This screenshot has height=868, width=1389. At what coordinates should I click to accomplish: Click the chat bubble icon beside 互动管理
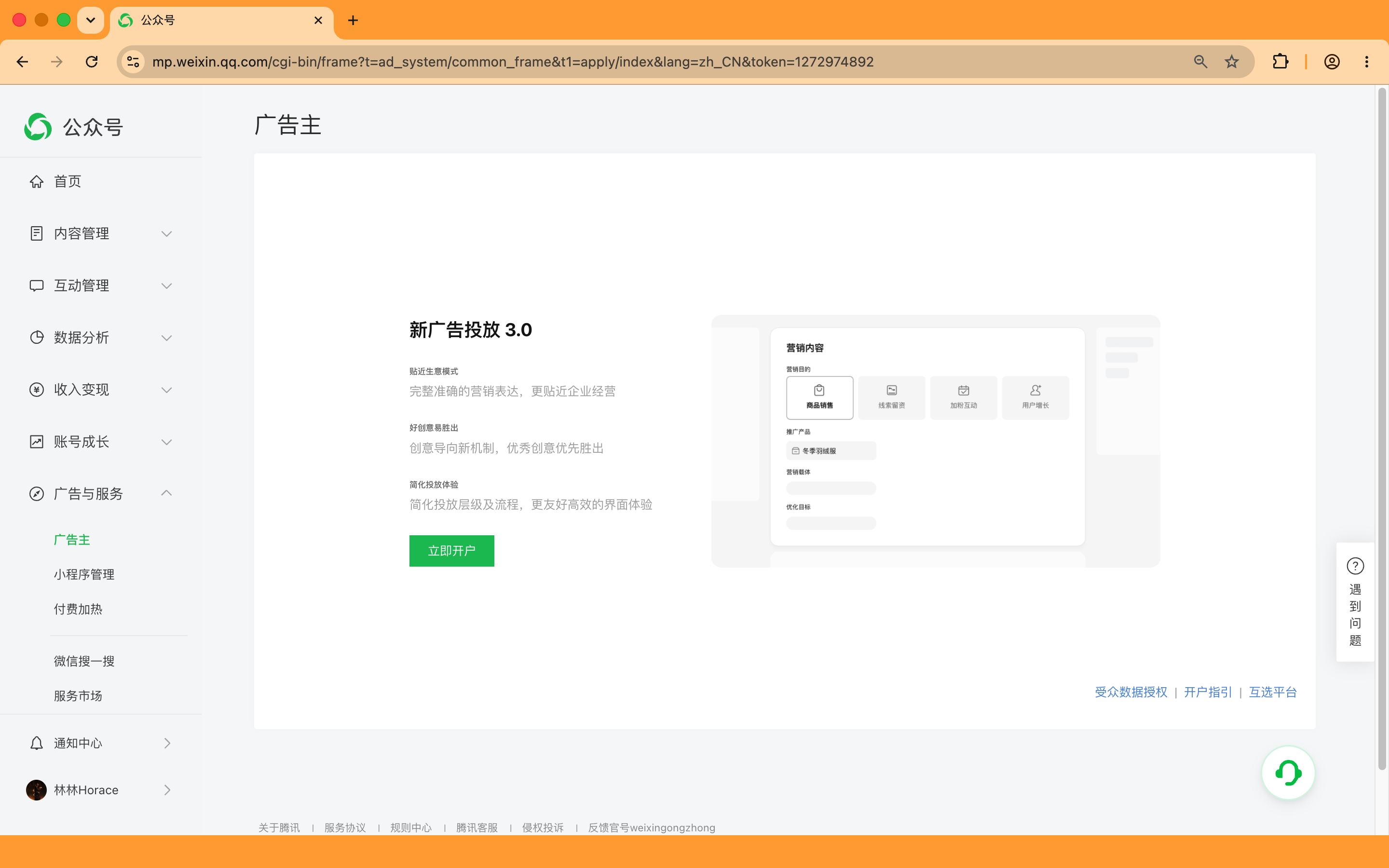click(x=37, y=286)
